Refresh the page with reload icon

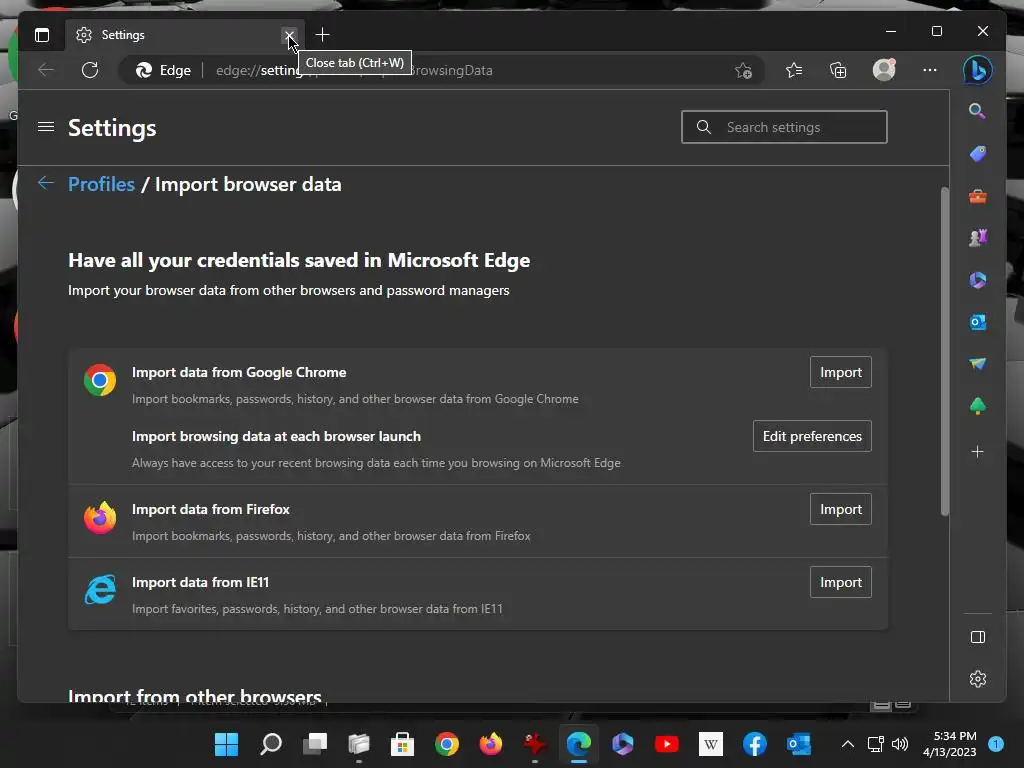[90, 70]
